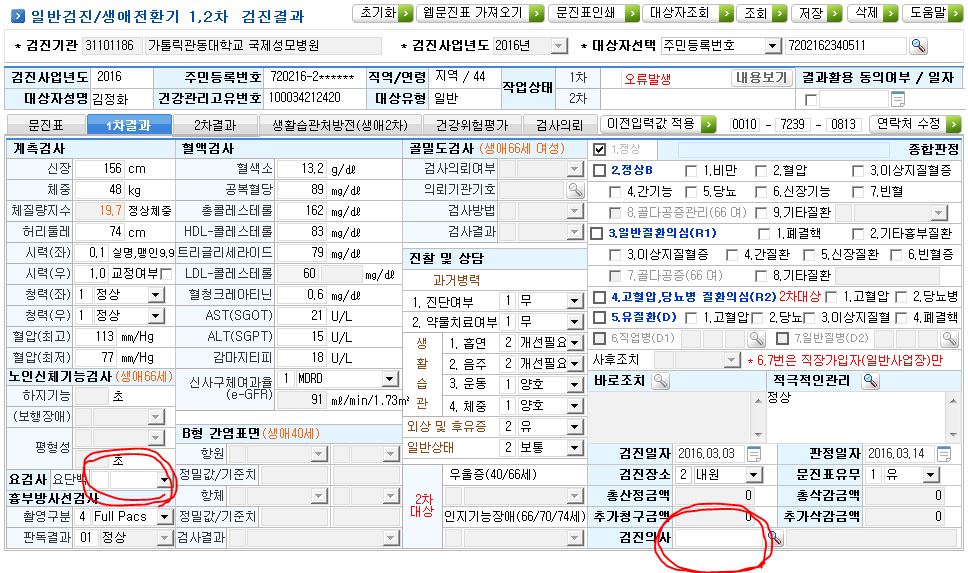Open calendar icon next to 판정일자 date
The width and height of the screenshot is (968, 573).
[944, 454]
